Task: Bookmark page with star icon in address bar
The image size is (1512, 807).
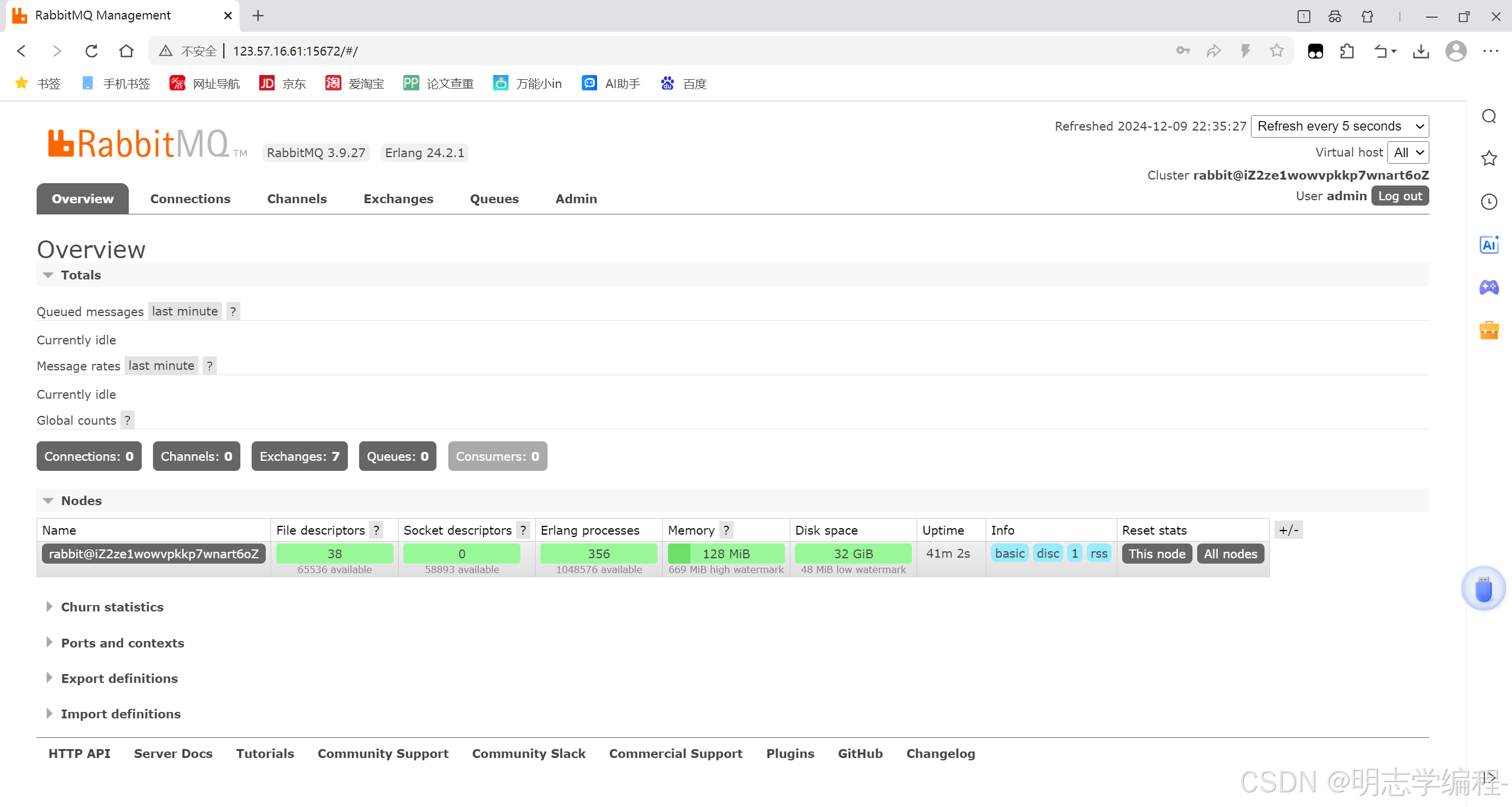Action: point(1277,51)
